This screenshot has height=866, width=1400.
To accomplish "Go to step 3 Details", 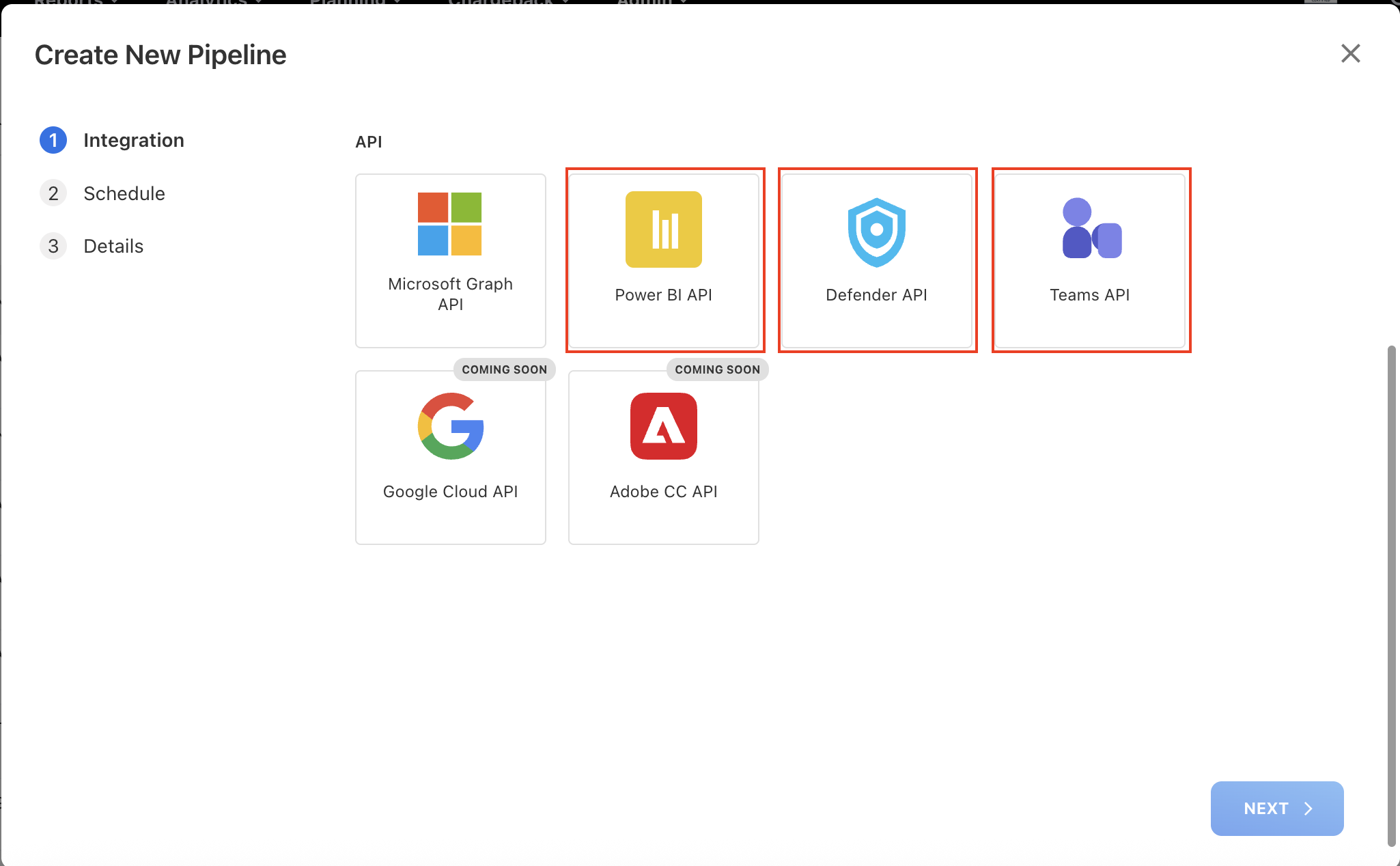I will (x=113, y=246).
